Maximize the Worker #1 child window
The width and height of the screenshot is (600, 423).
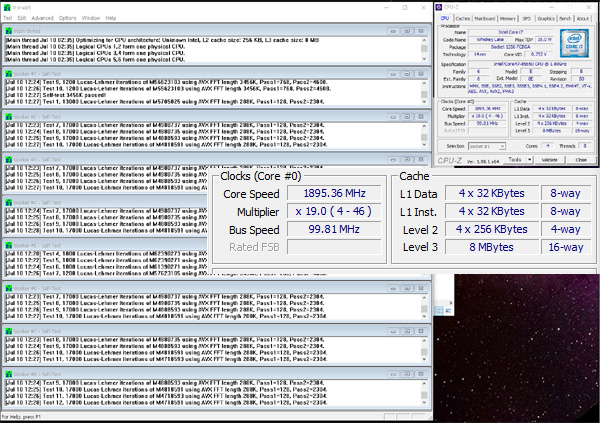click(x=407, y=74)
